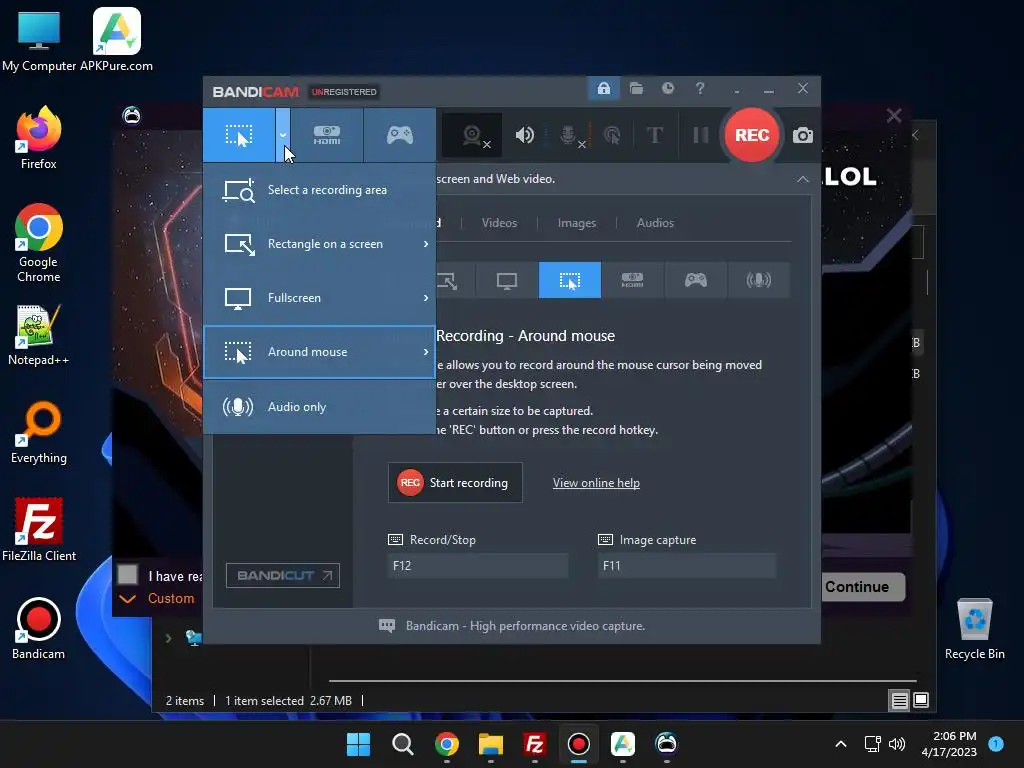Screen dimensions: 1024x768
Task: Select fullscreen monitor icon in home panel
Action: (x=507, y=280)
